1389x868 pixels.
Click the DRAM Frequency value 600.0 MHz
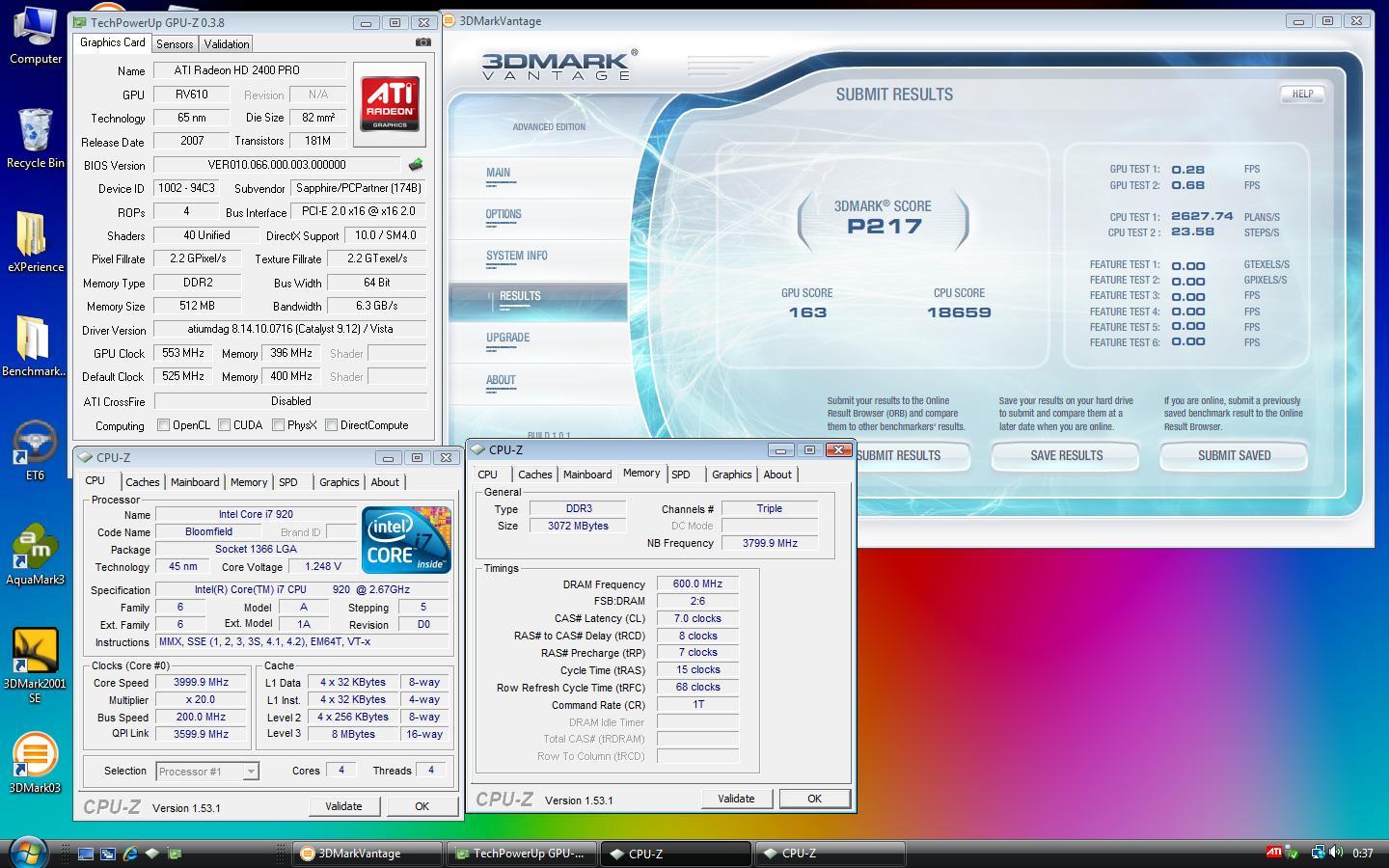pos(697,584)
